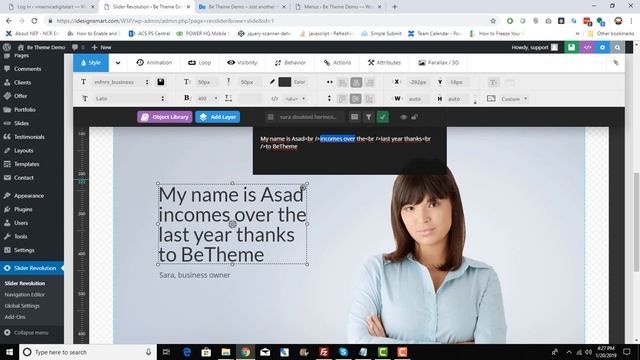Toggle the W/H aspect ratio link
Image resolution: width=640 pixels, height=360 pixels.
475,99
